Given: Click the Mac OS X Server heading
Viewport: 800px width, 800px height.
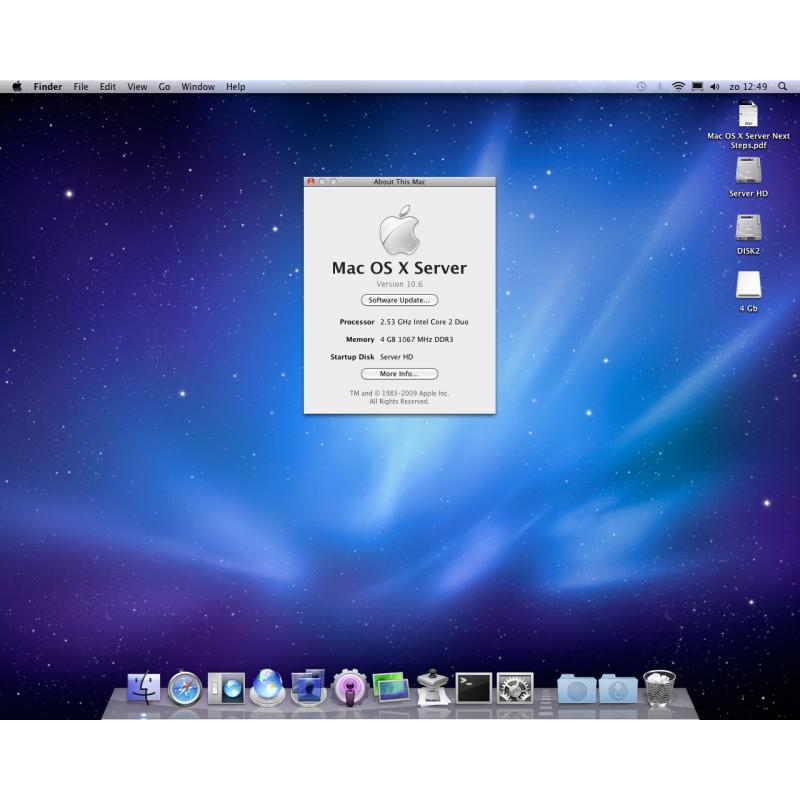Looking at the screenshot, I should [399, 268].
